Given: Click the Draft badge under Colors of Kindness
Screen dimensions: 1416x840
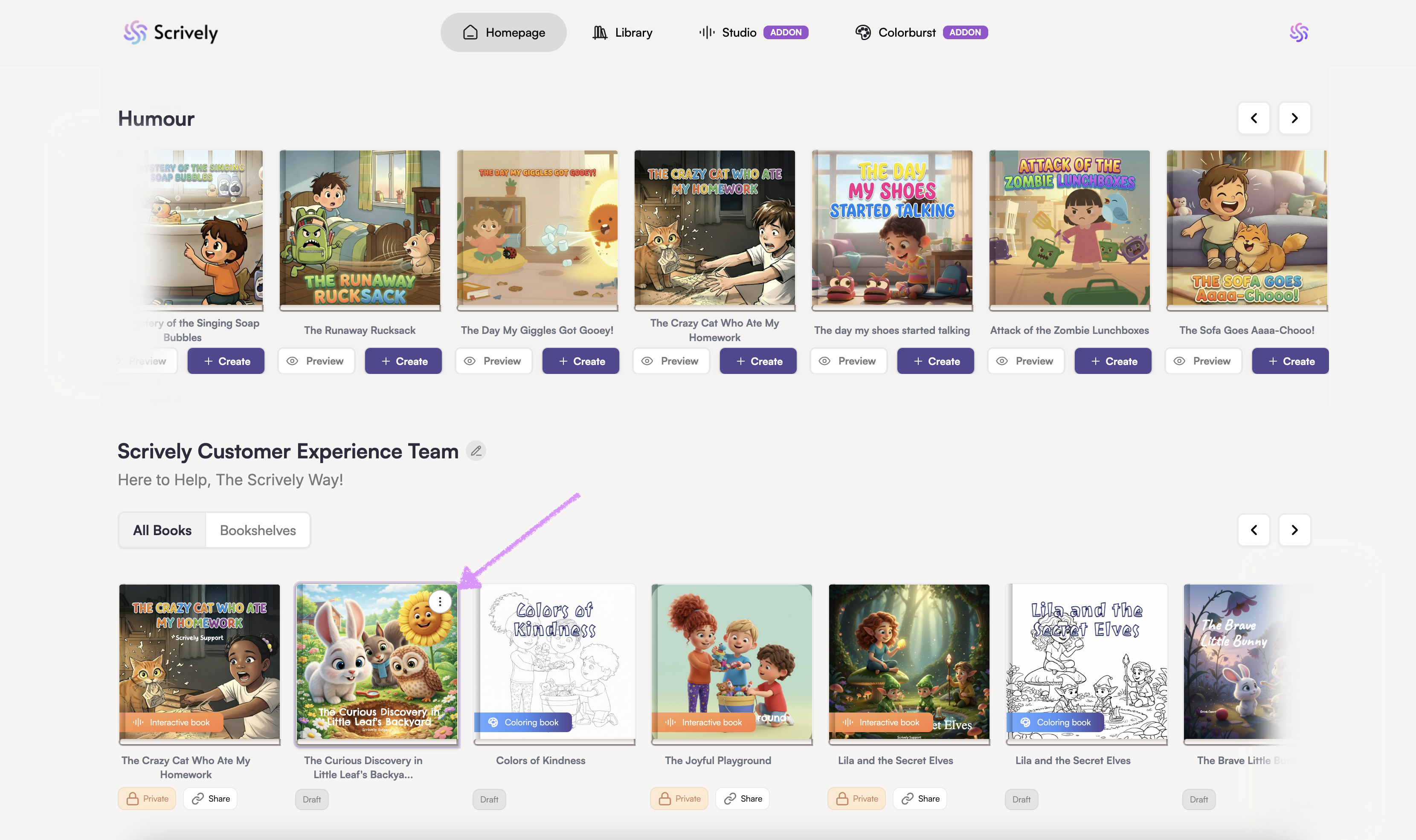Looking at the screenshot, I should tap(489, 799).
